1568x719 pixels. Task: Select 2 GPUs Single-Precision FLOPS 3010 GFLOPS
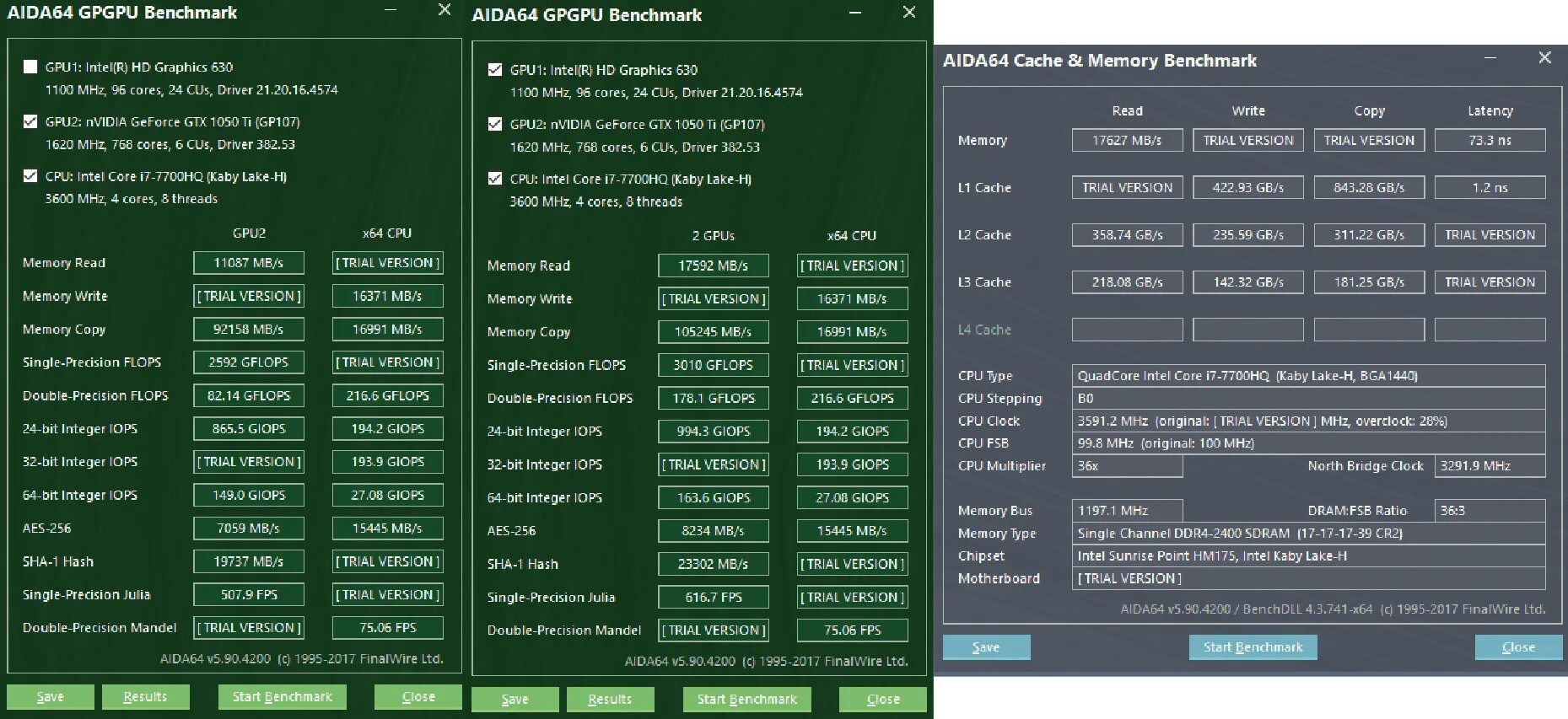click(x=714, y=365)
